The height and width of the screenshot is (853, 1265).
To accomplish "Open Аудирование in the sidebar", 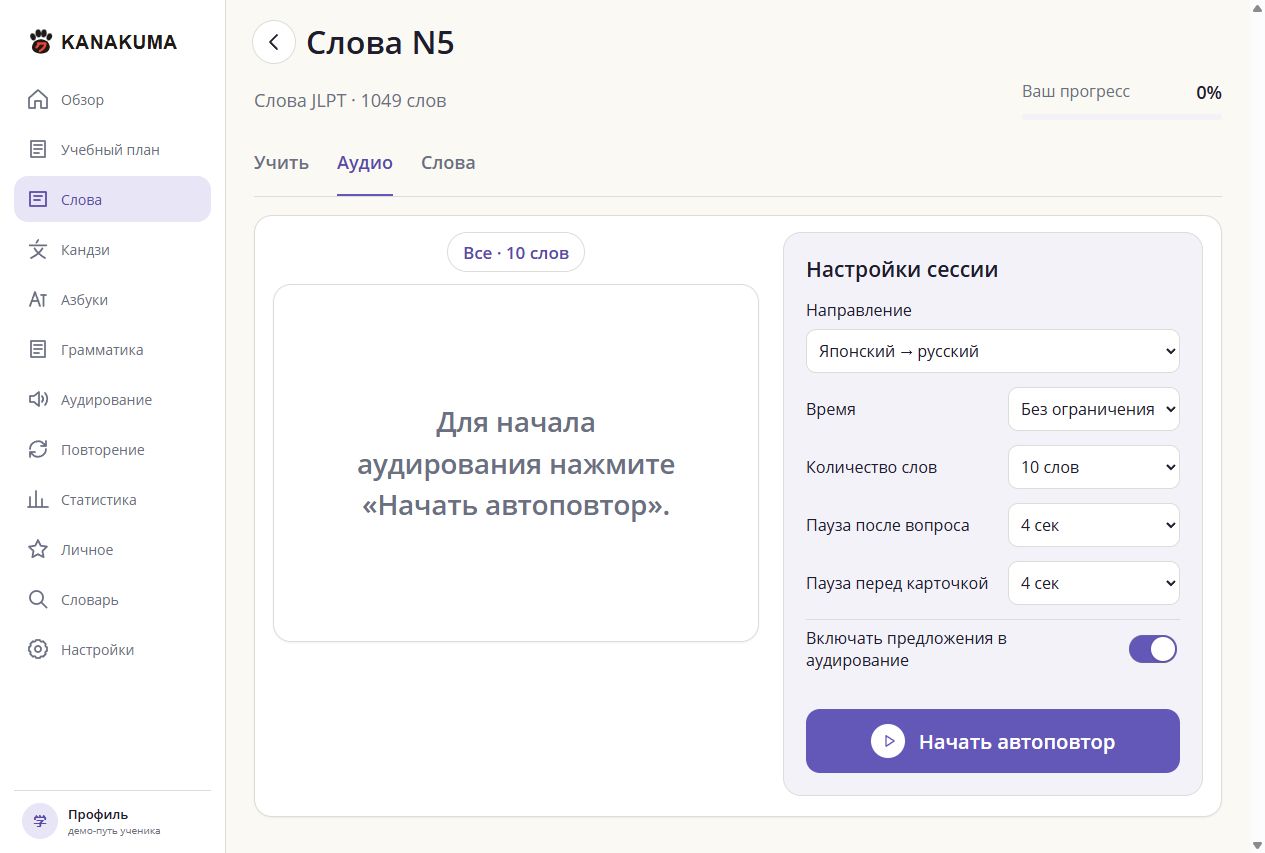I will [112, 400].
